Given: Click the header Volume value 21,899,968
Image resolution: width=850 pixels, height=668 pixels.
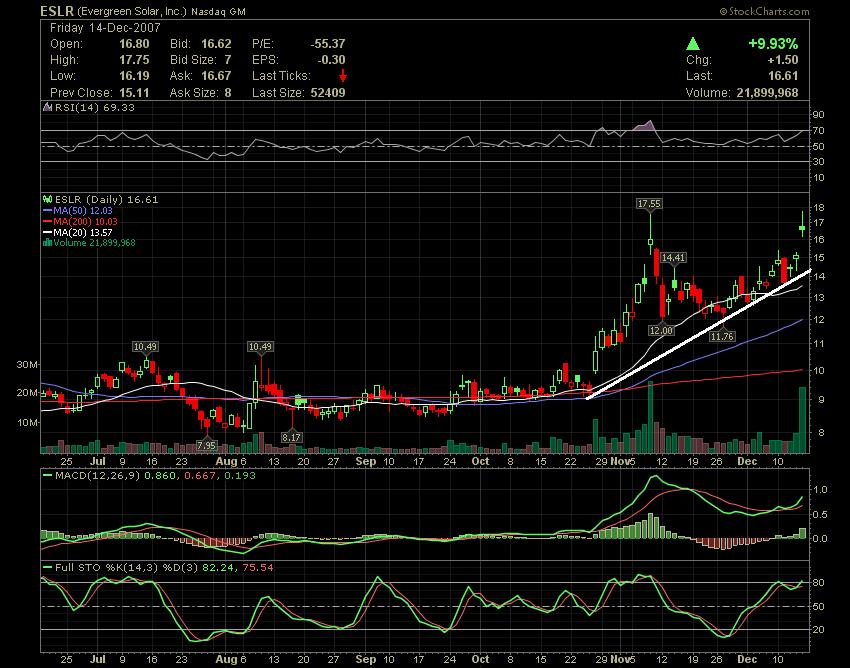Looking at the screenshot, I should click(x=767, y=92).
